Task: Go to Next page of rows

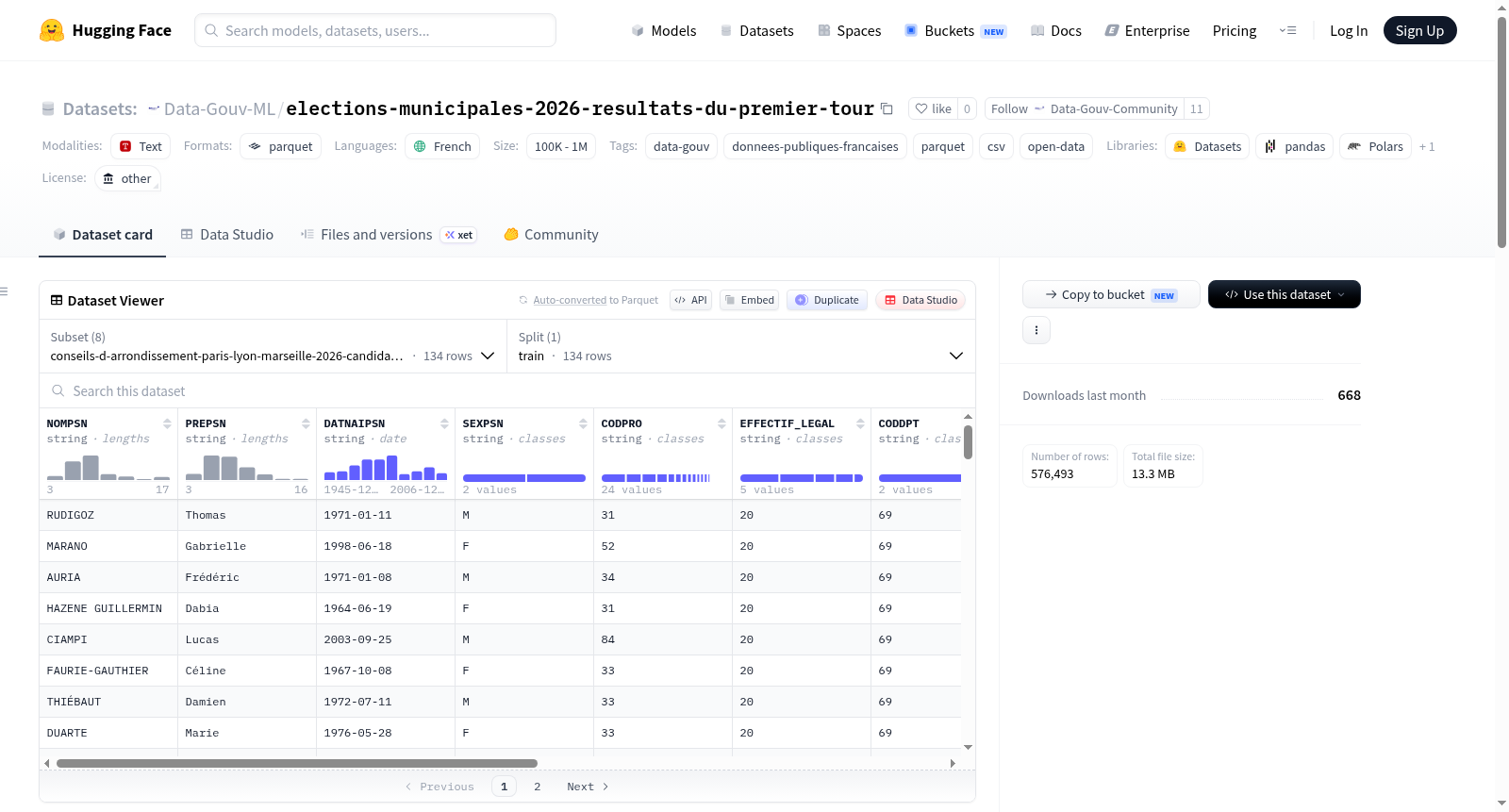Action: 588,787
